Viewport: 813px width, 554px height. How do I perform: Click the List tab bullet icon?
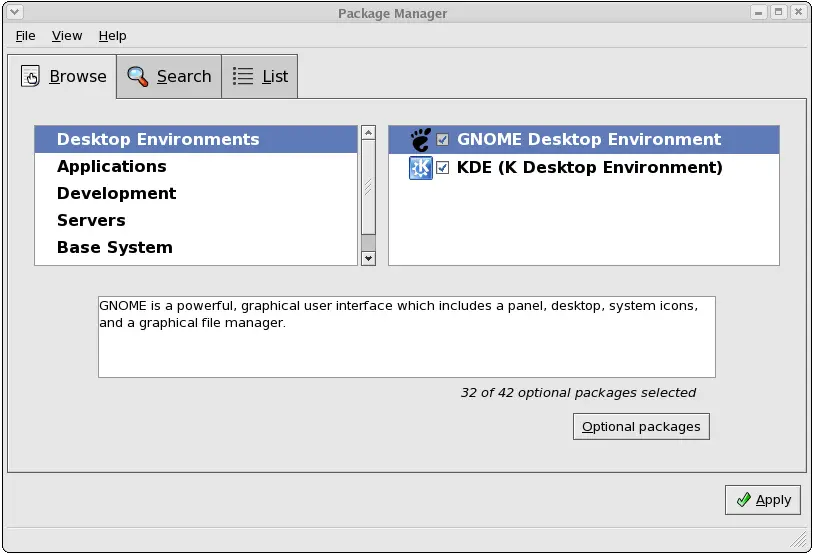pyautogui.click(x=242, y=77)
